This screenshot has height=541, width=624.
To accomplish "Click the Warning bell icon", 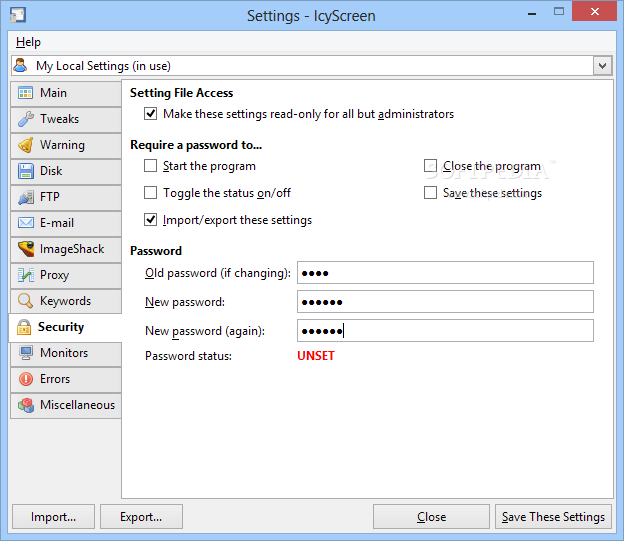I will 25,145.
